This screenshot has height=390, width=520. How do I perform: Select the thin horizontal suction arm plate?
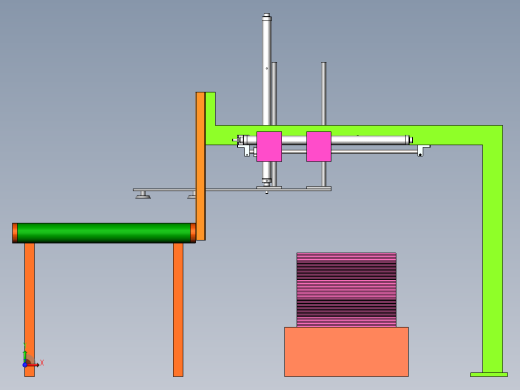coord(232,189)
